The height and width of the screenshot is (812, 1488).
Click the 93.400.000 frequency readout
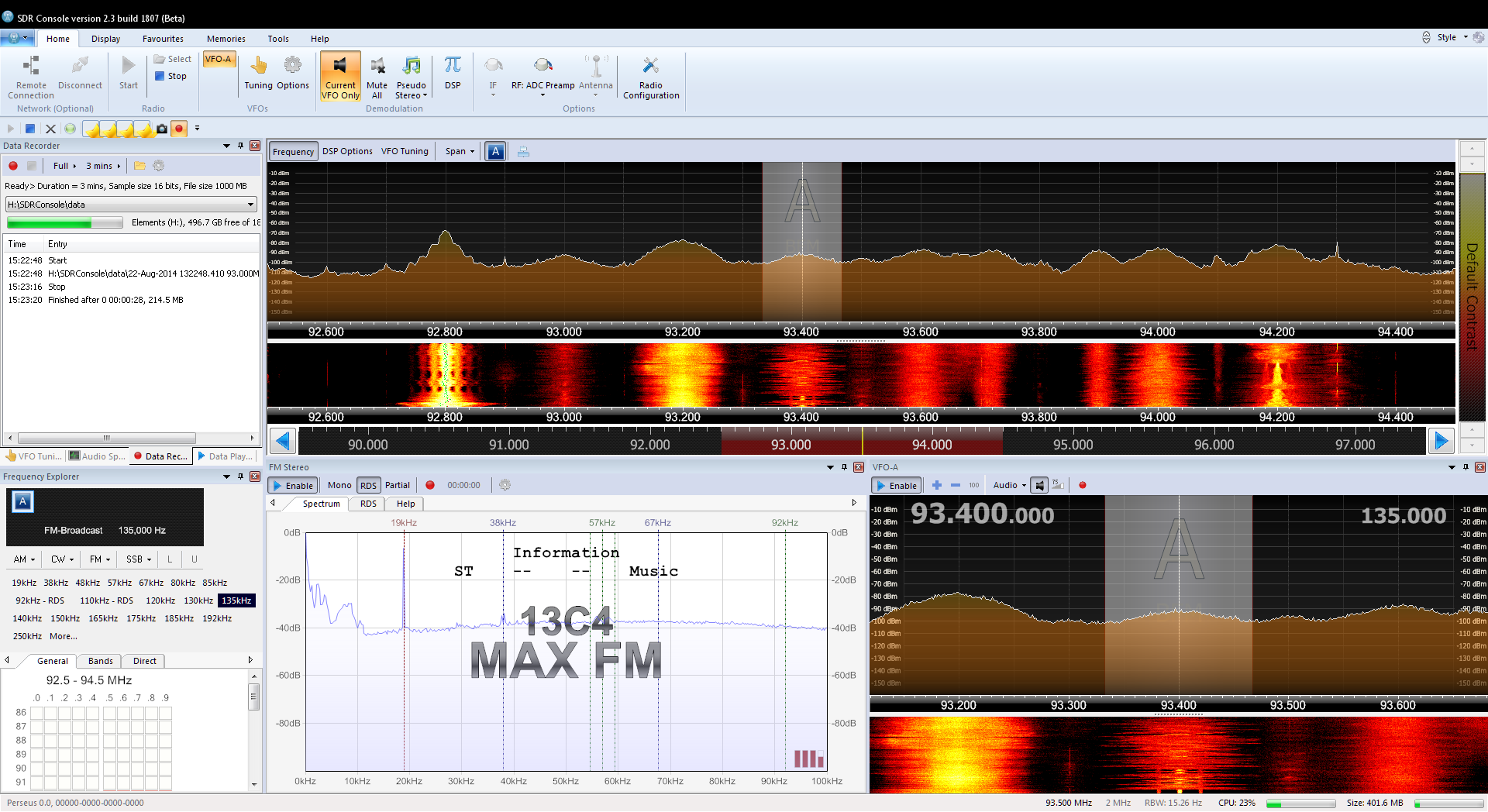pos(983,514)
